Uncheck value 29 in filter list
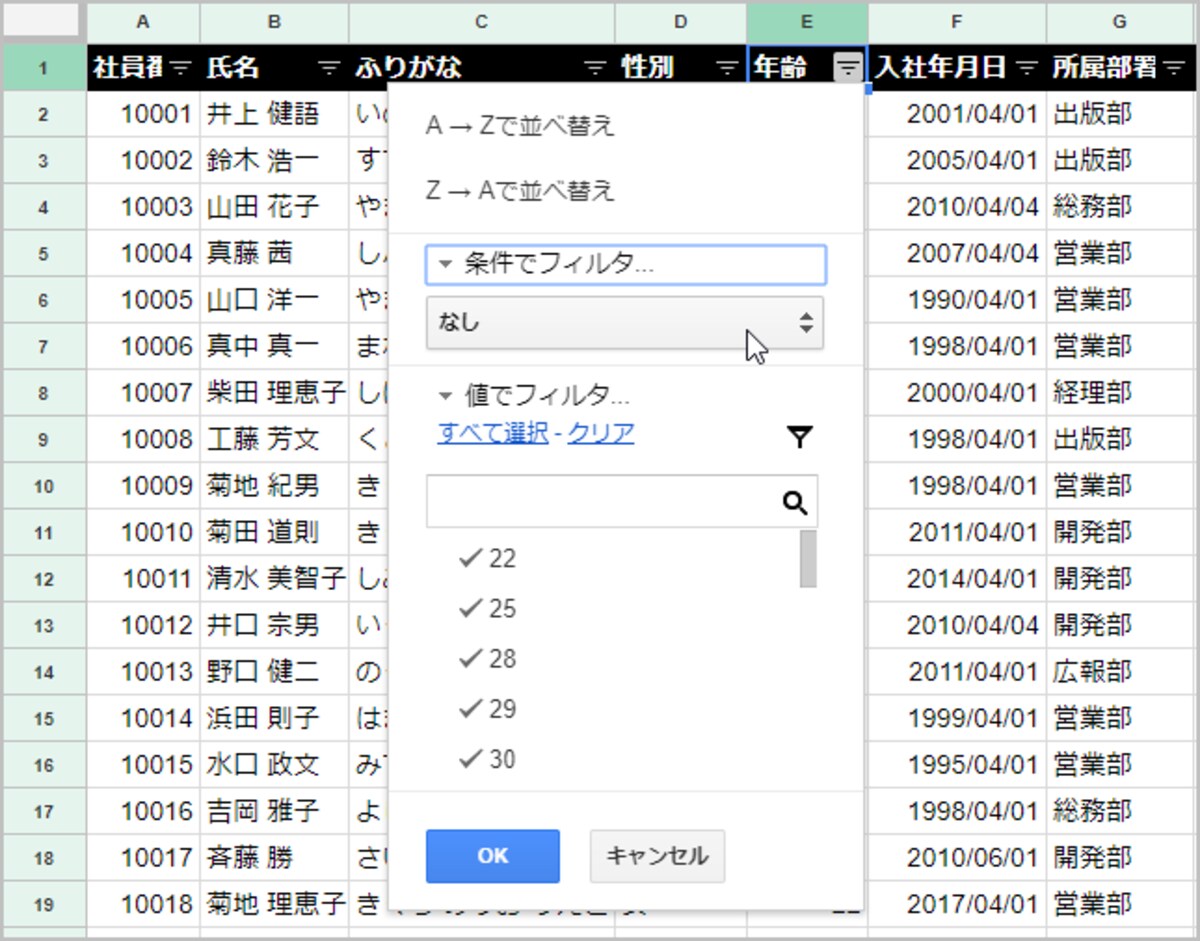 [487, 709]
